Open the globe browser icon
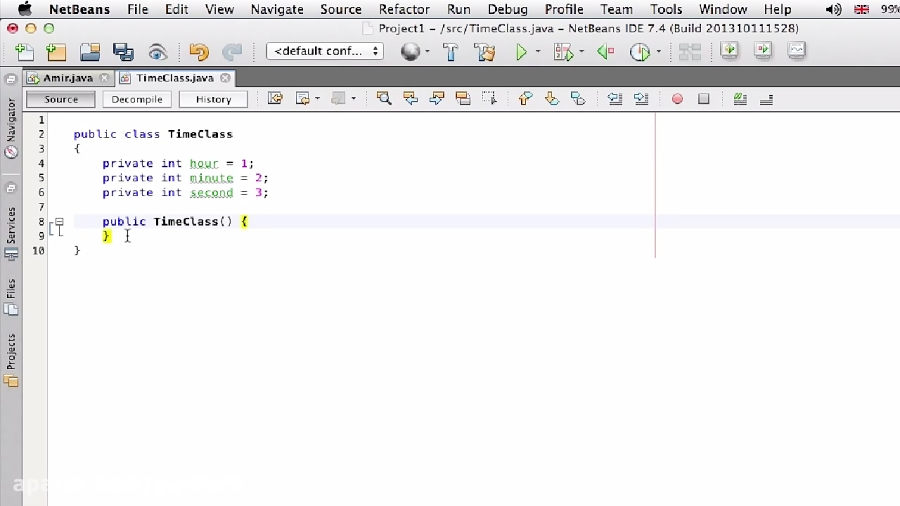 tap(410, 52)
